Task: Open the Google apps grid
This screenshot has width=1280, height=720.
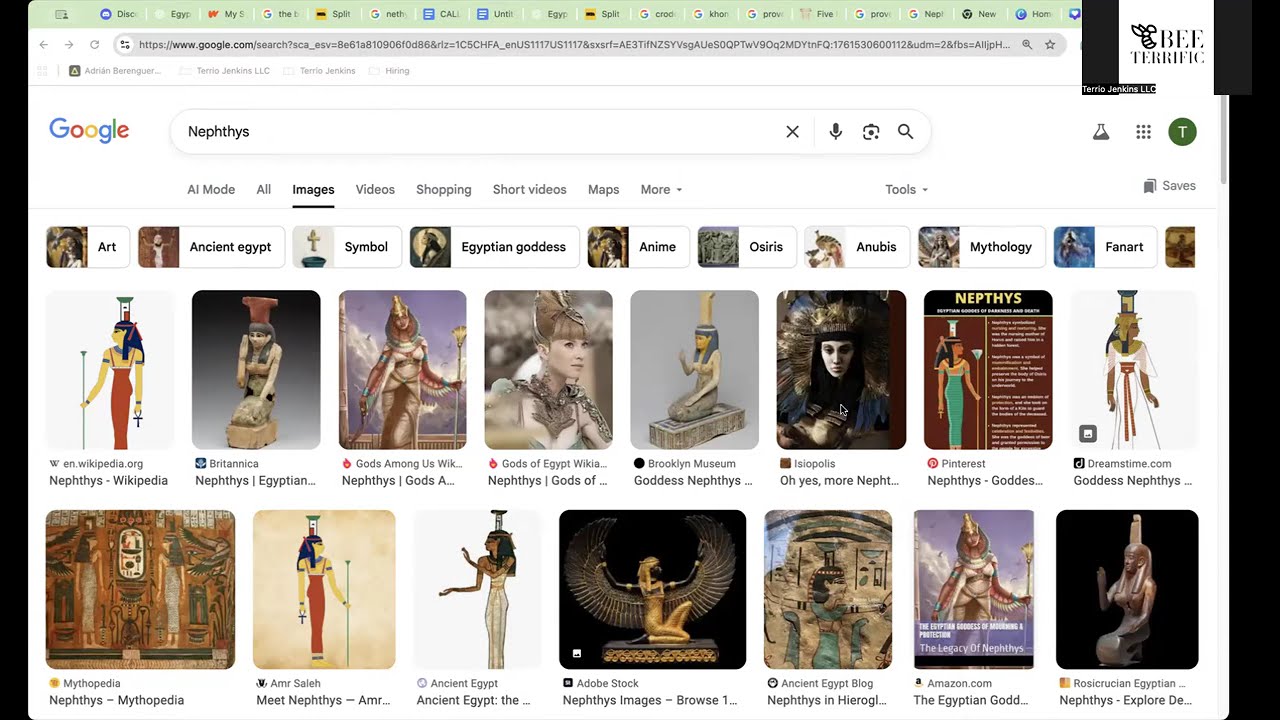Action: (1143, 132)
